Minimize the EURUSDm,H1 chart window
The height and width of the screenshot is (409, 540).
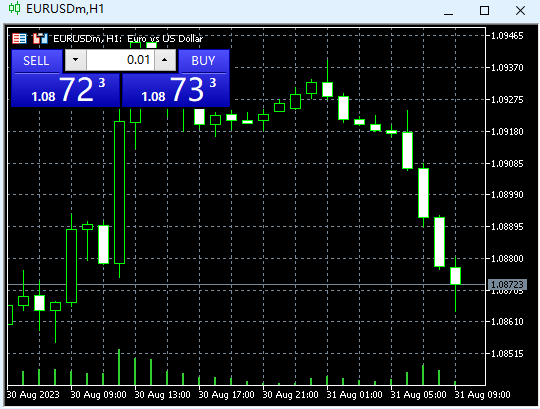tap(448, 10)
